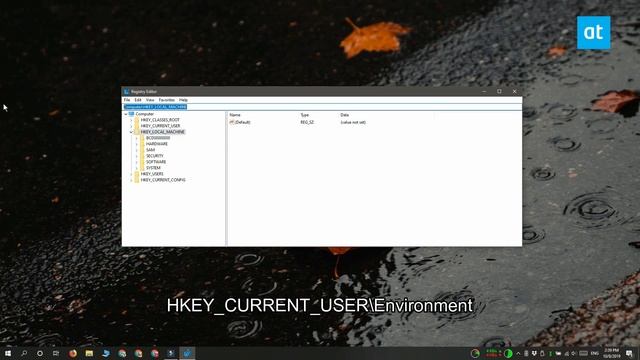Select HKEY_CLASSES_ROOT key
The height and width of the screenshot is (360, 640).
point(160,120)
